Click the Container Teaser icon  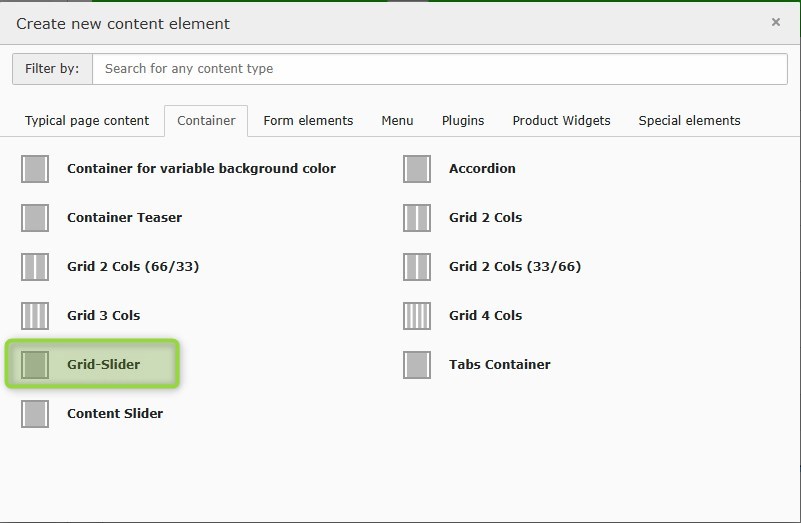(35, 218)
